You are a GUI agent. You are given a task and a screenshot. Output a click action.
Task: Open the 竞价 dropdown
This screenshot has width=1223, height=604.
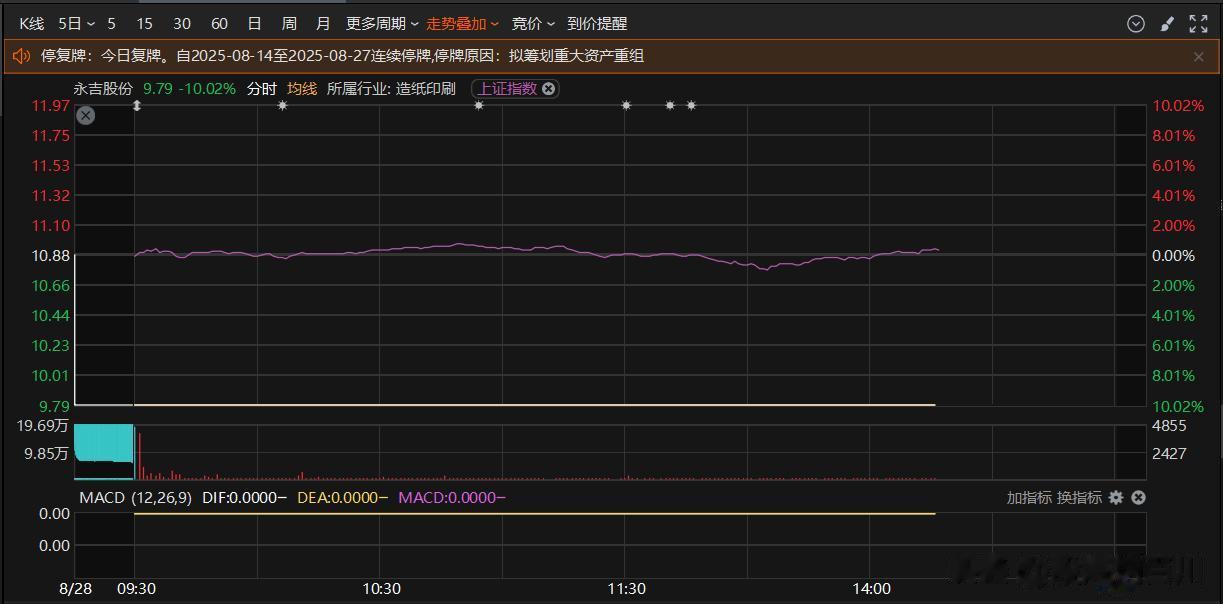pyautogui.click(x=533, y=24)
